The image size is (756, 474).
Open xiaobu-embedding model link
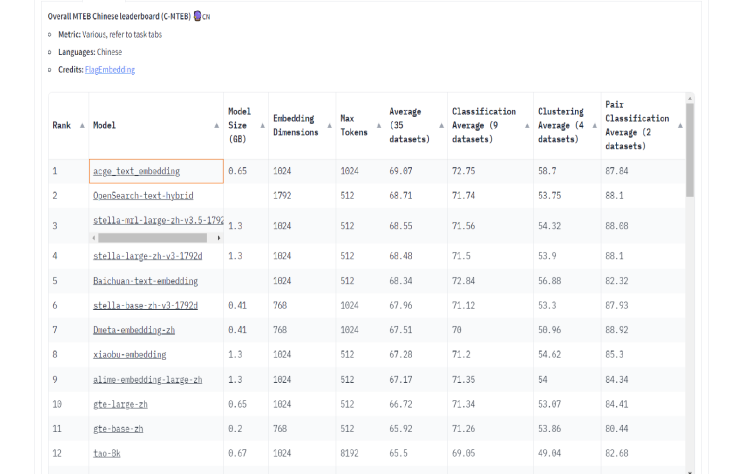130,355
